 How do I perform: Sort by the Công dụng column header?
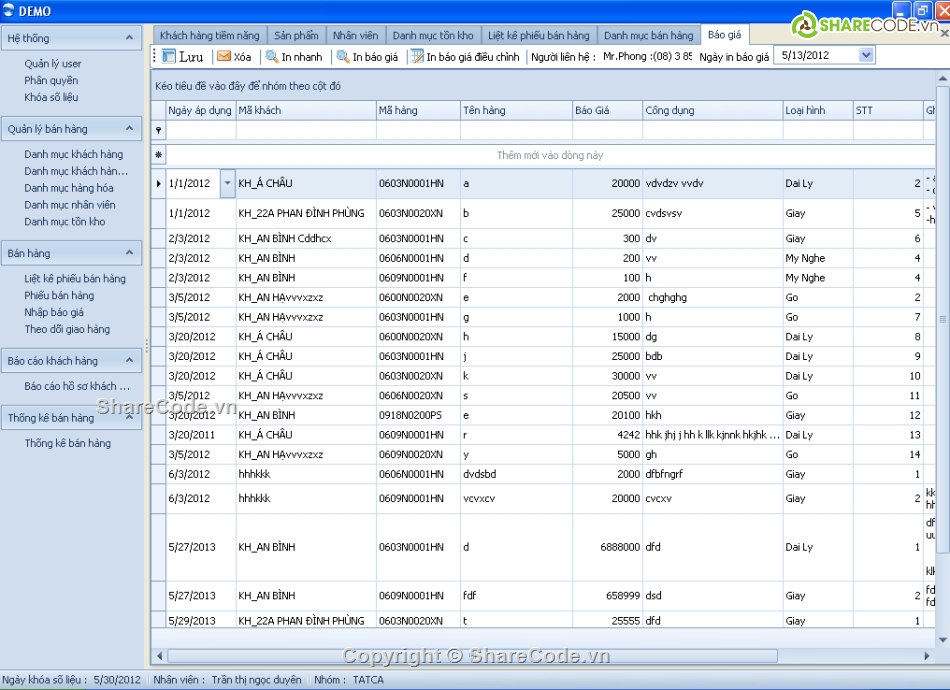(x=712, y=110)
